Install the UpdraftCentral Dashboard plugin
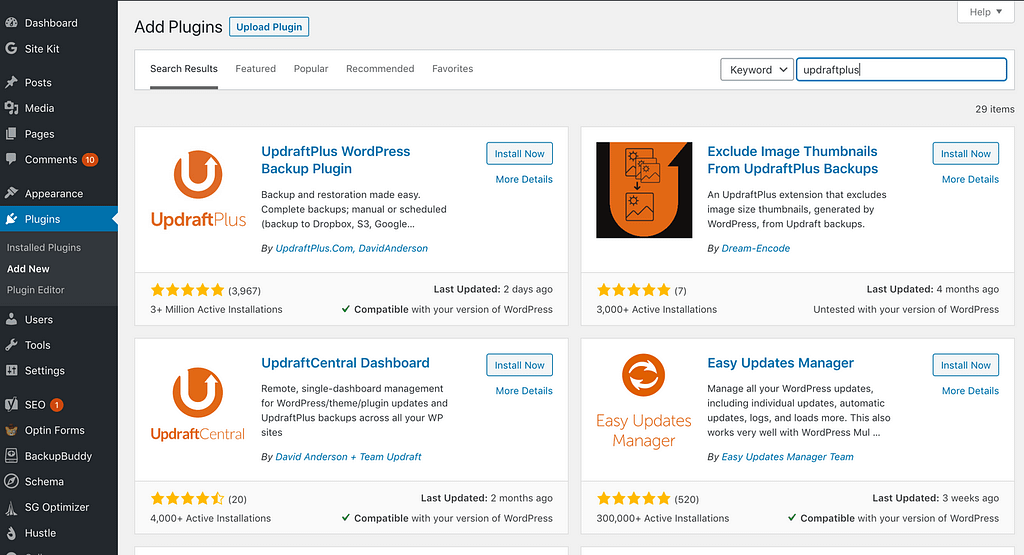 (519, 365)
